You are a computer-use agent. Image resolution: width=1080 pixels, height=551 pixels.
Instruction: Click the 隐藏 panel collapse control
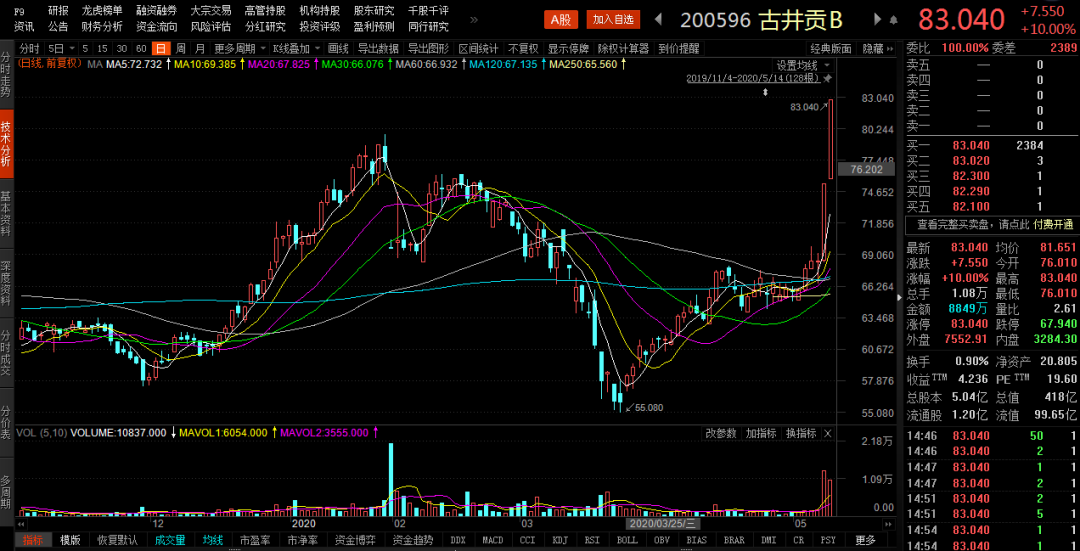pyautogui.click(x=877, y=49)
